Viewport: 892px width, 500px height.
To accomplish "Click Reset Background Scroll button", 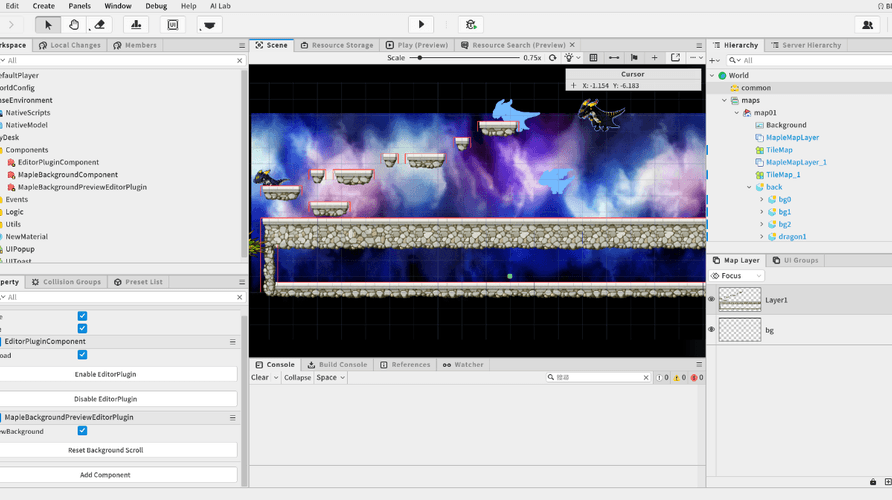I will point(105,450).
